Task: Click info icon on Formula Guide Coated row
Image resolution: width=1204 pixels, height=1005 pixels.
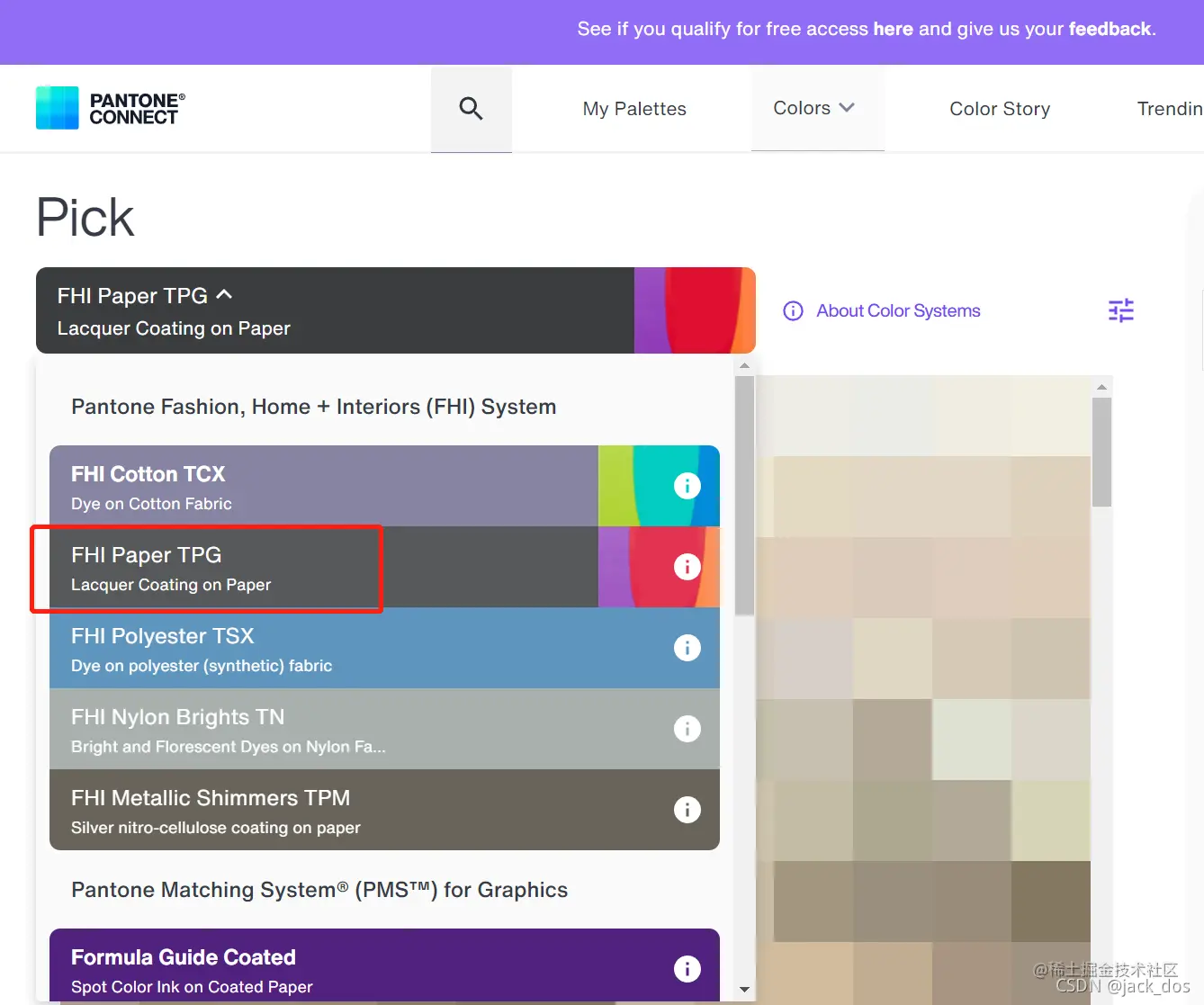Action: [x=687, y=969]
